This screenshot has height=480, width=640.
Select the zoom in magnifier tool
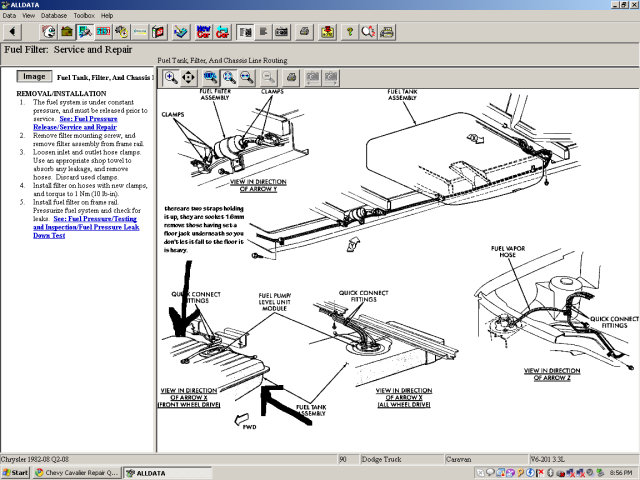[x=170, y=77]
